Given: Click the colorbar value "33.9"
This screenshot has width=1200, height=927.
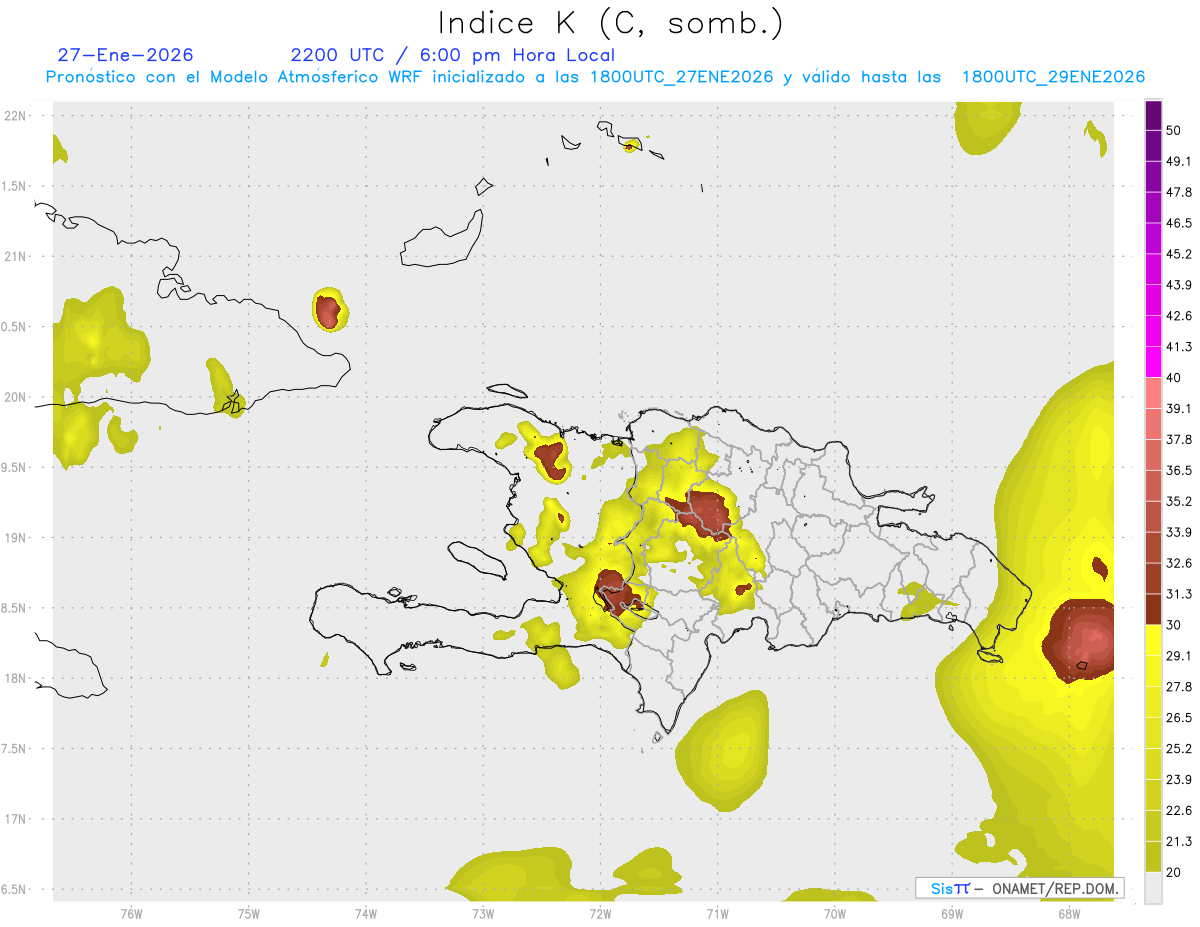Looking at the screenshot, I should point(1178,532).
